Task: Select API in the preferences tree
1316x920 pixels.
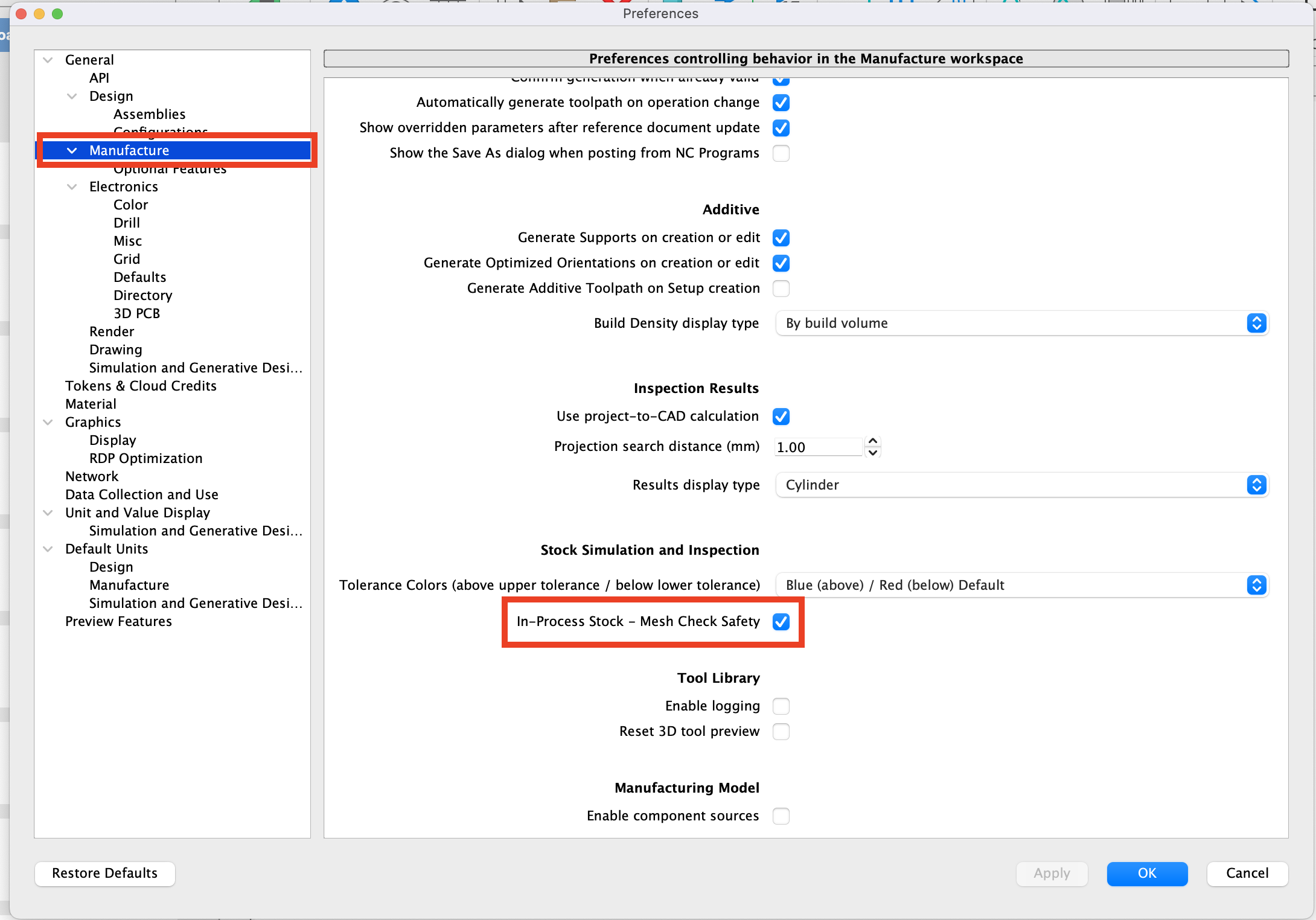Action: coord(100,78)
